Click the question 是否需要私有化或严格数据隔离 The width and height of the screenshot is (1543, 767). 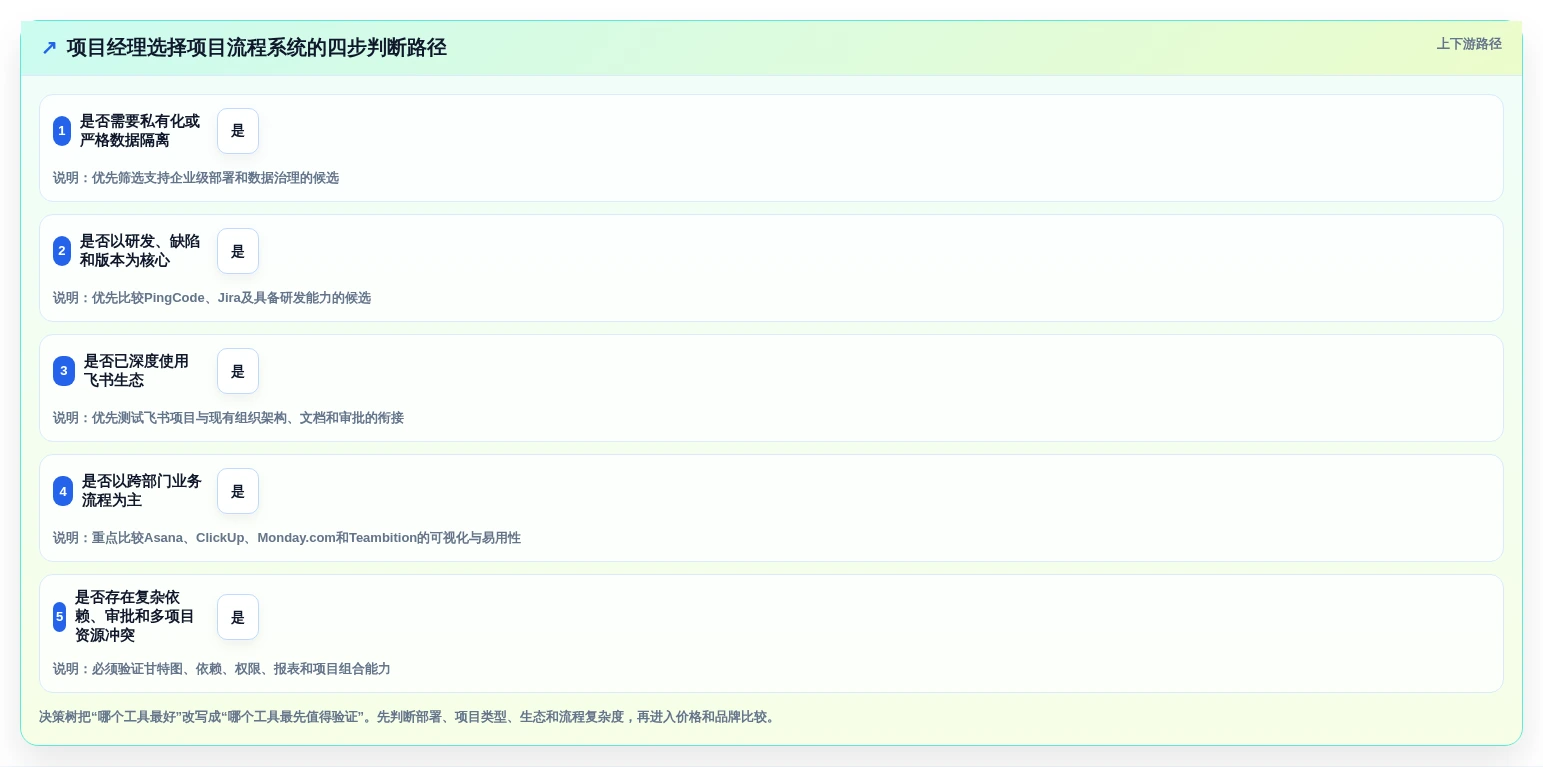140,131
